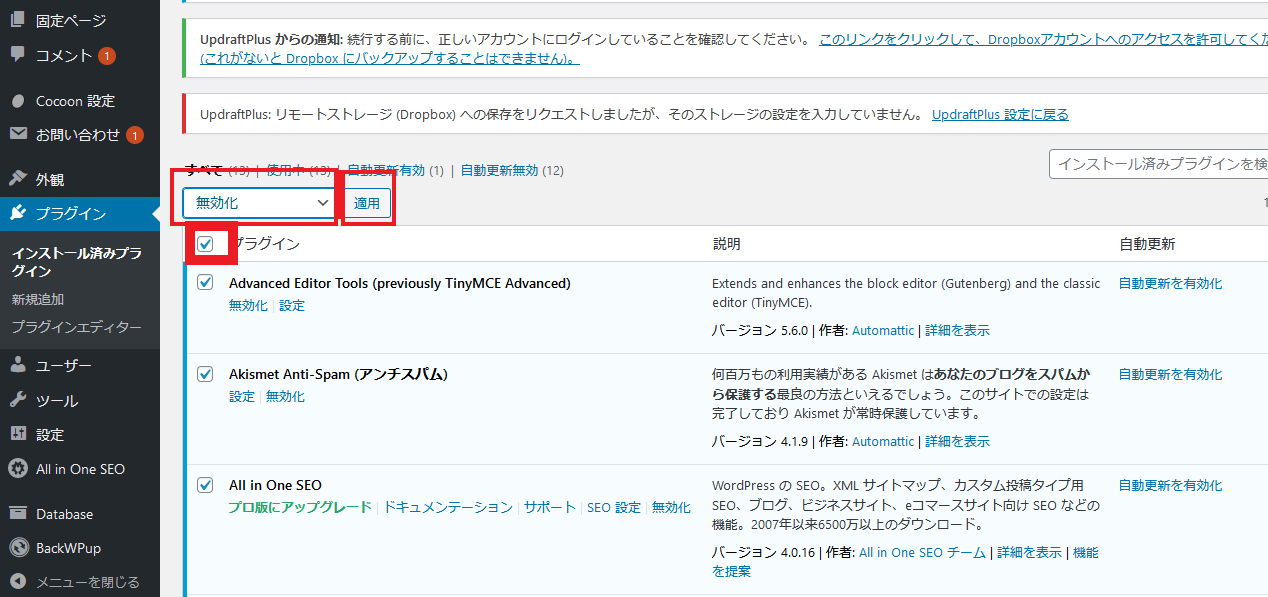Click 無効化 under All in One SEO
The height and width of the screenshot is (597, 1268).
[x=671, y=508]
